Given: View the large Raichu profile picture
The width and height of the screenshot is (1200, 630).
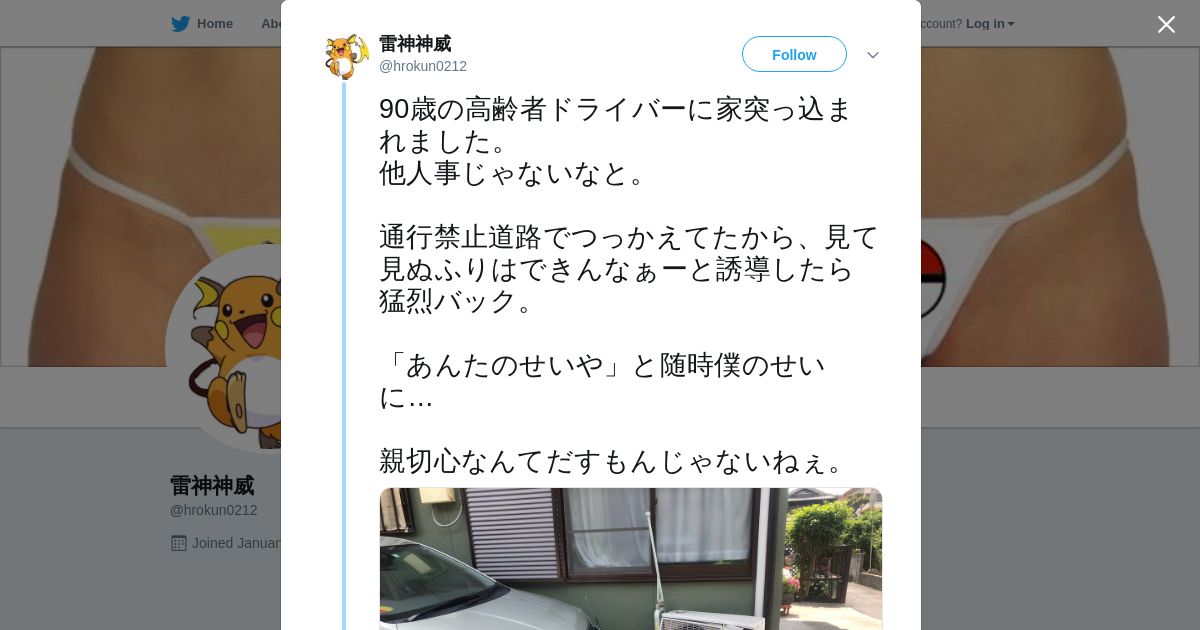Looking at the screenshot, I should 224,350.
